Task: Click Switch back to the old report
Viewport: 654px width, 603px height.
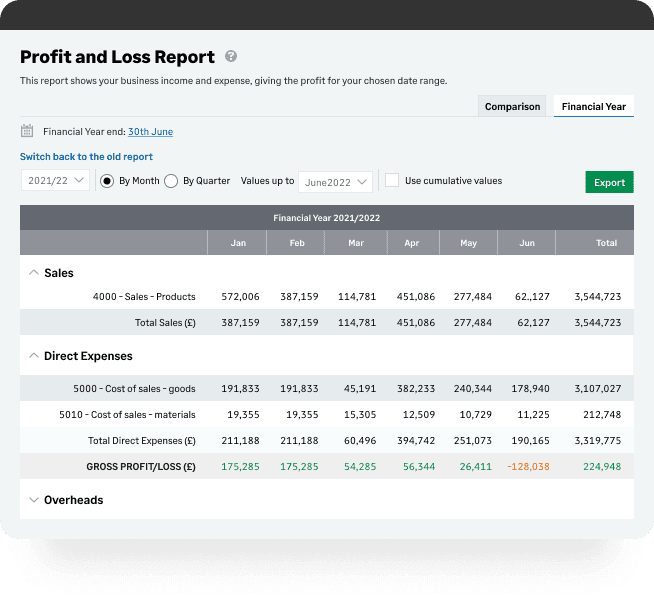Action: 86,157
